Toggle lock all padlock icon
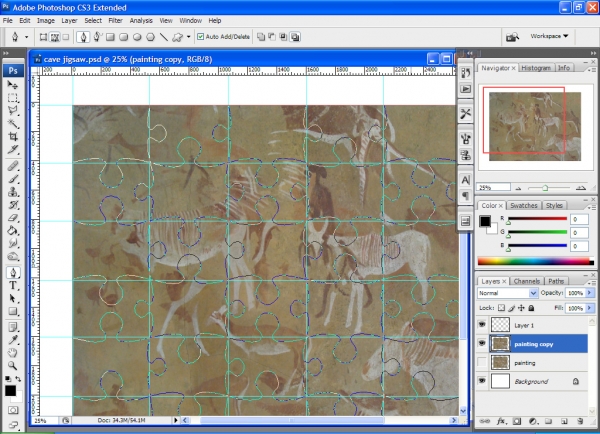The image size is (600, 434). (x=531, y=308)
